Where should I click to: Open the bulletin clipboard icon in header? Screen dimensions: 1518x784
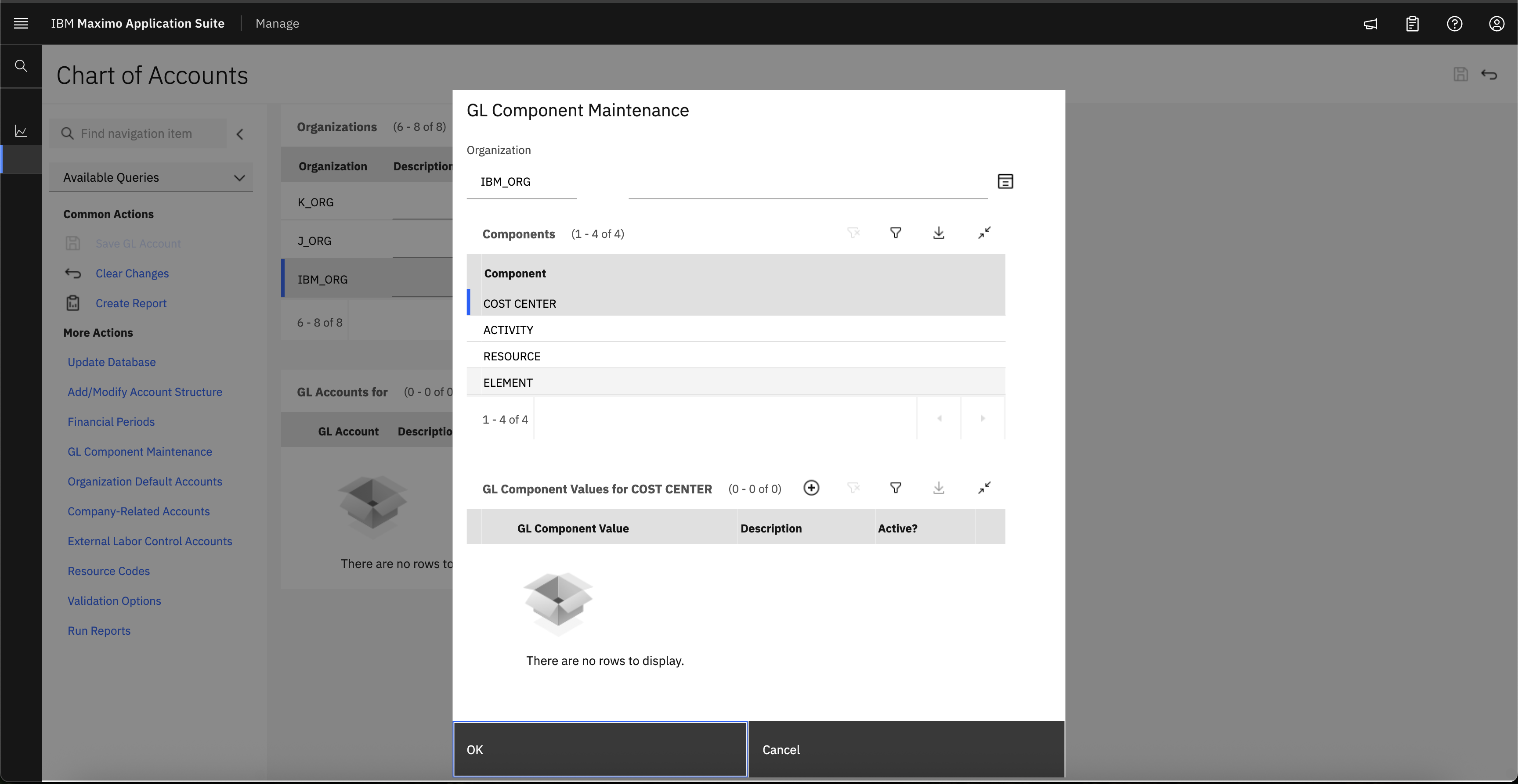pos(1413,24)
